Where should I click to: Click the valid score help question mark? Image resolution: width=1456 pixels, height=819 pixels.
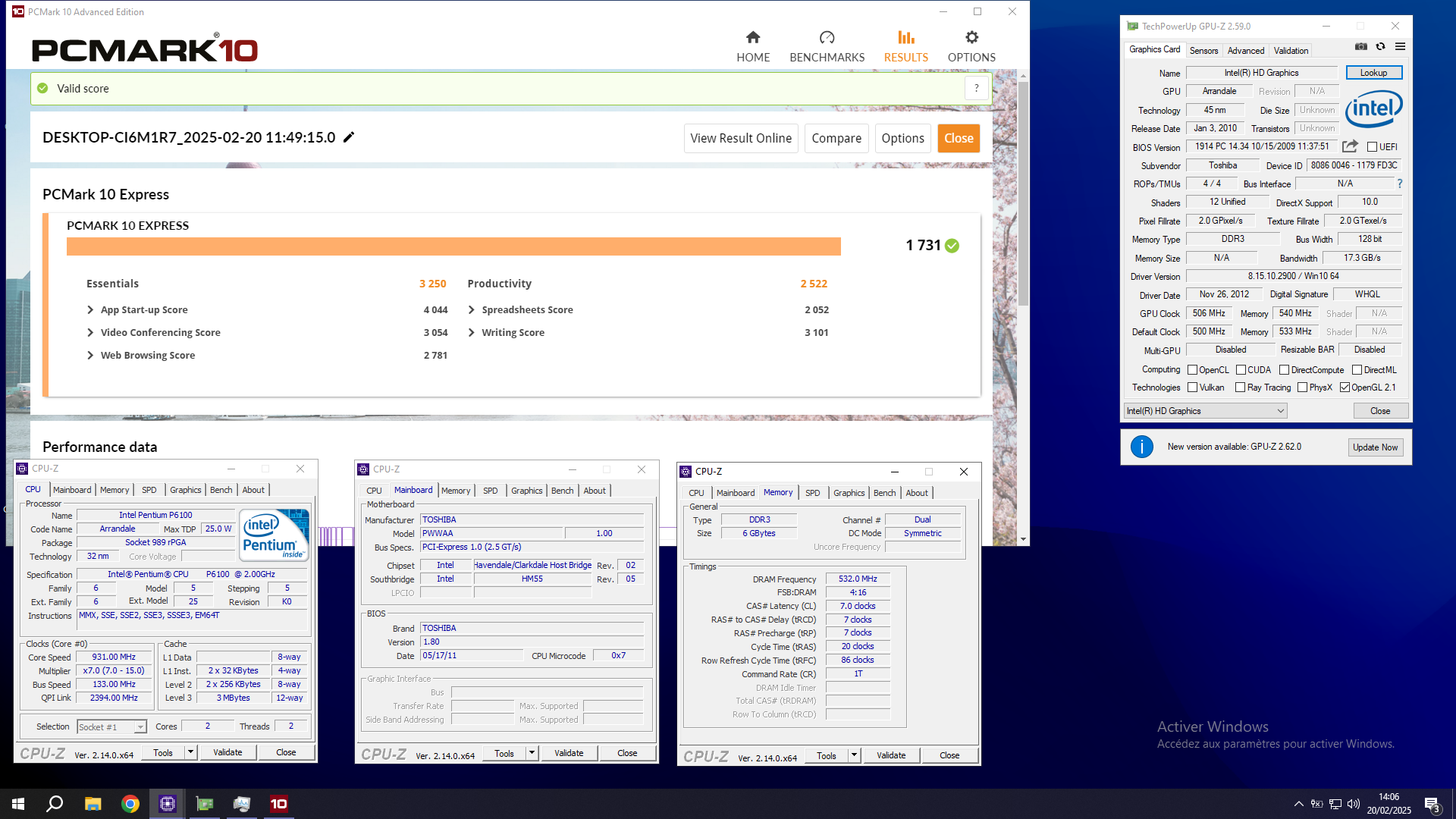tap(977, 88)
